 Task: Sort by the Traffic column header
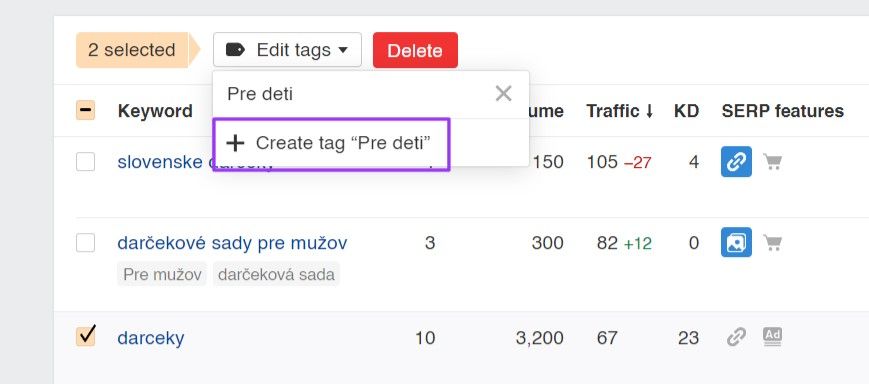click(x=620, y=111)
